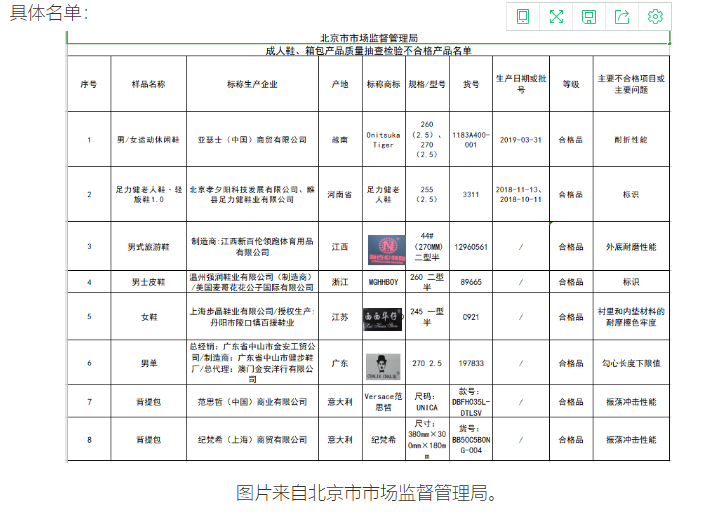Click the 样品名称 column header
702x519 pixels.
click(148, 85)
